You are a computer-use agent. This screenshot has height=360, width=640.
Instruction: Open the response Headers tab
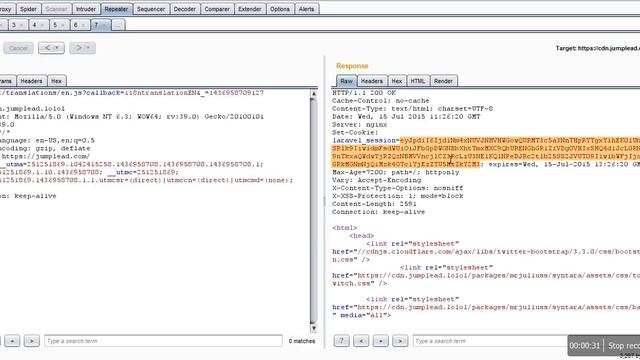pos(372,81)
